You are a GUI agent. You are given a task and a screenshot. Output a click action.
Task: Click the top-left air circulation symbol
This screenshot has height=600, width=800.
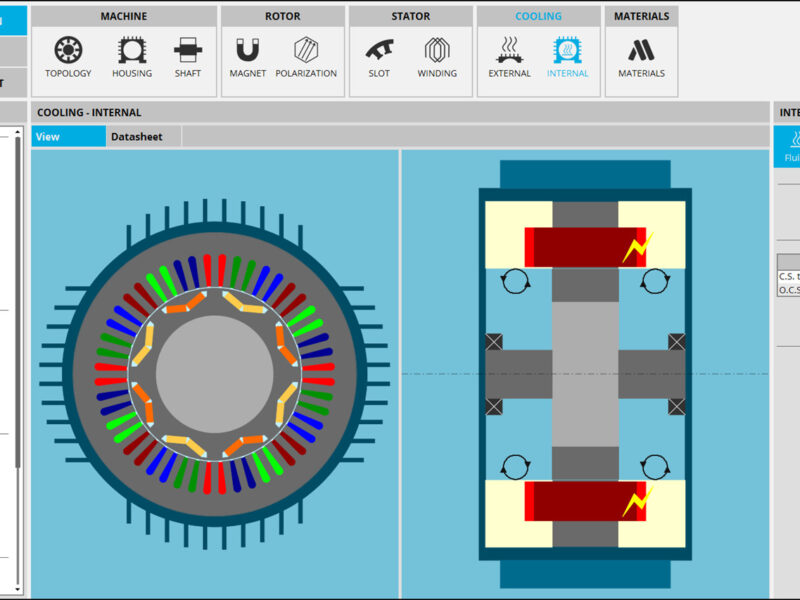click(x=515, y=281)
